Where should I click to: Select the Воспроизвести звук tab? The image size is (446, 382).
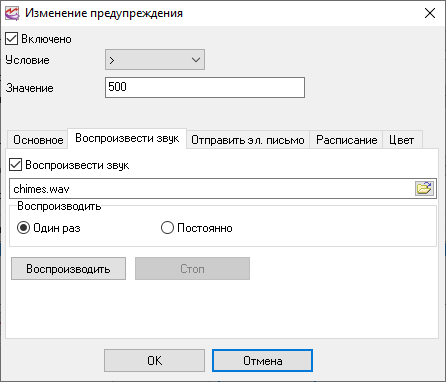point(127,138)
